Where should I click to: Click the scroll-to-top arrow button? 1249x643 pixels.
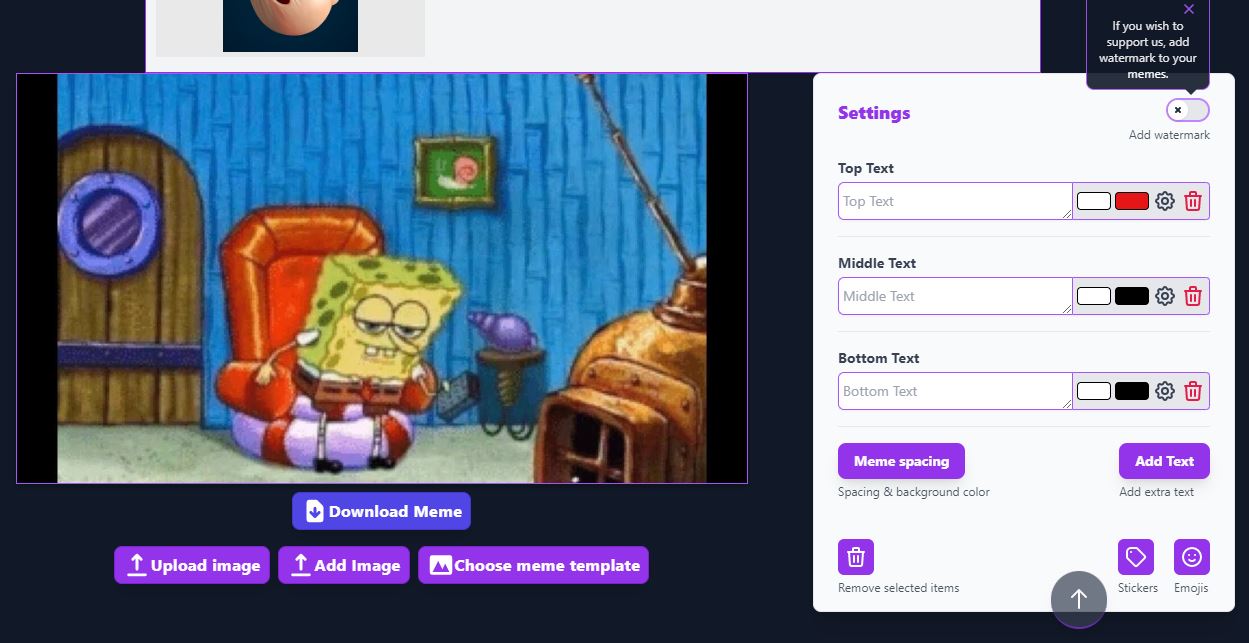click(1079, 599)
